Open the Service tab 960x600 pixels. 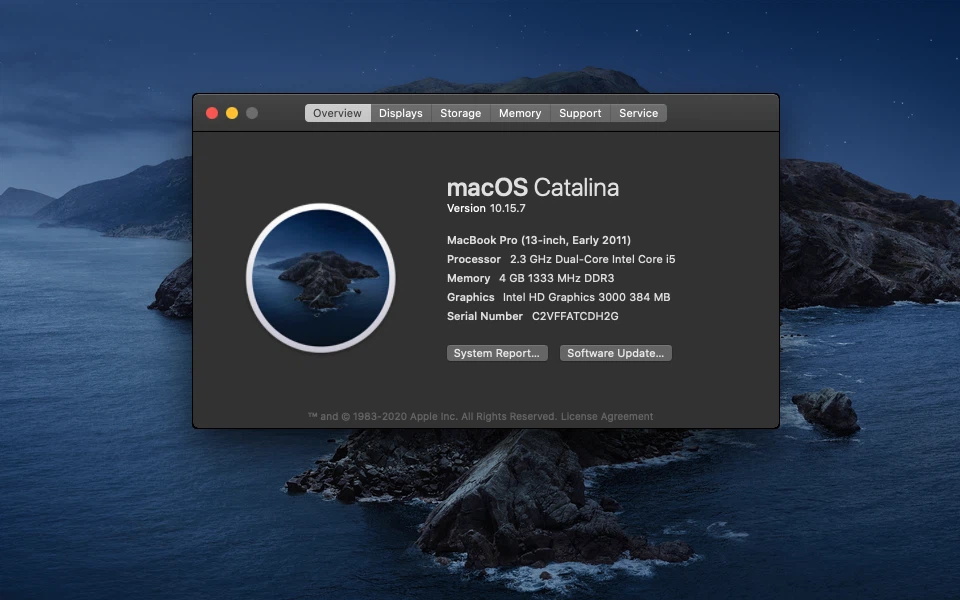click(x=638, y=113)
